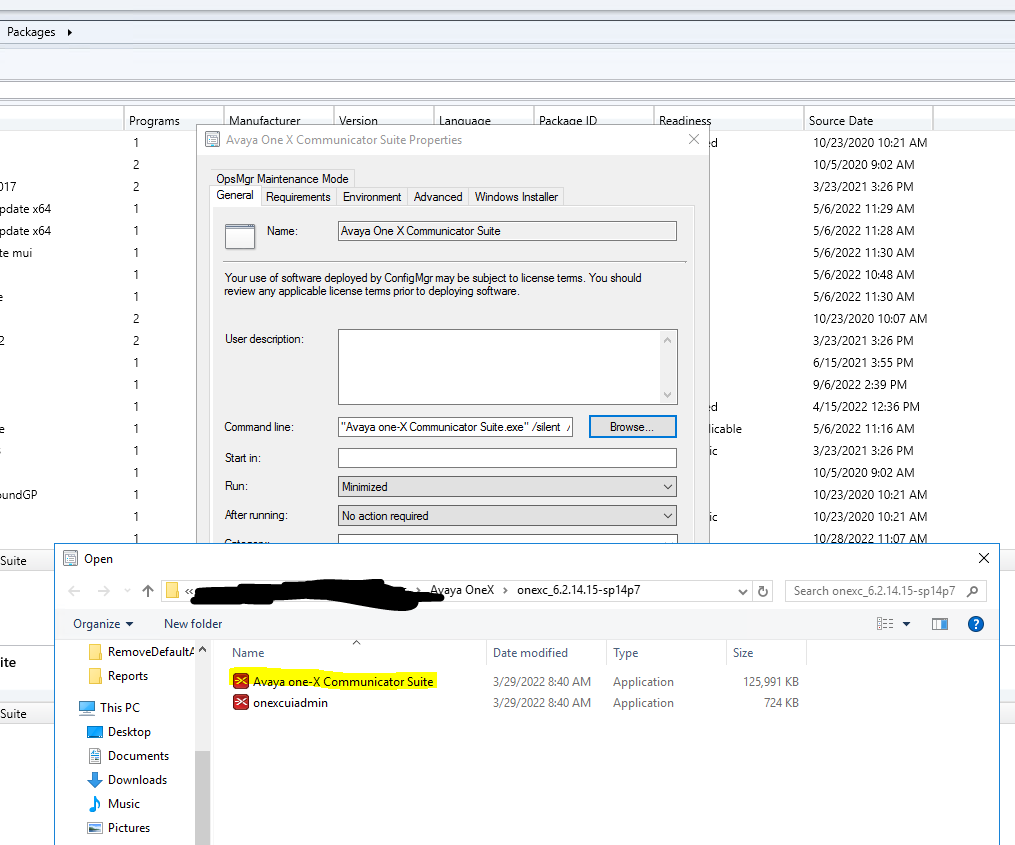Go back in Open dialog navigation
Viewport: 1015px width, 845px height.
click(x=74, y=591)
